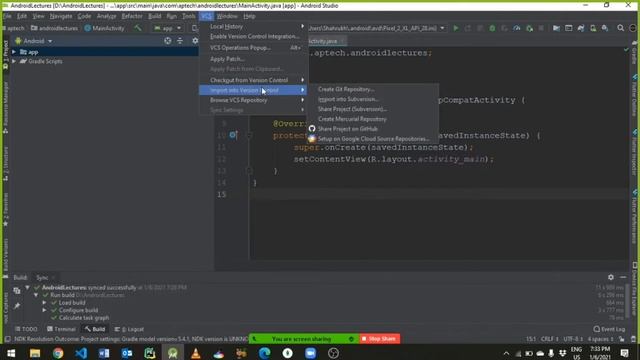
Task: Expand Gradle Scripts in Project tree
Action: [14, 61]
